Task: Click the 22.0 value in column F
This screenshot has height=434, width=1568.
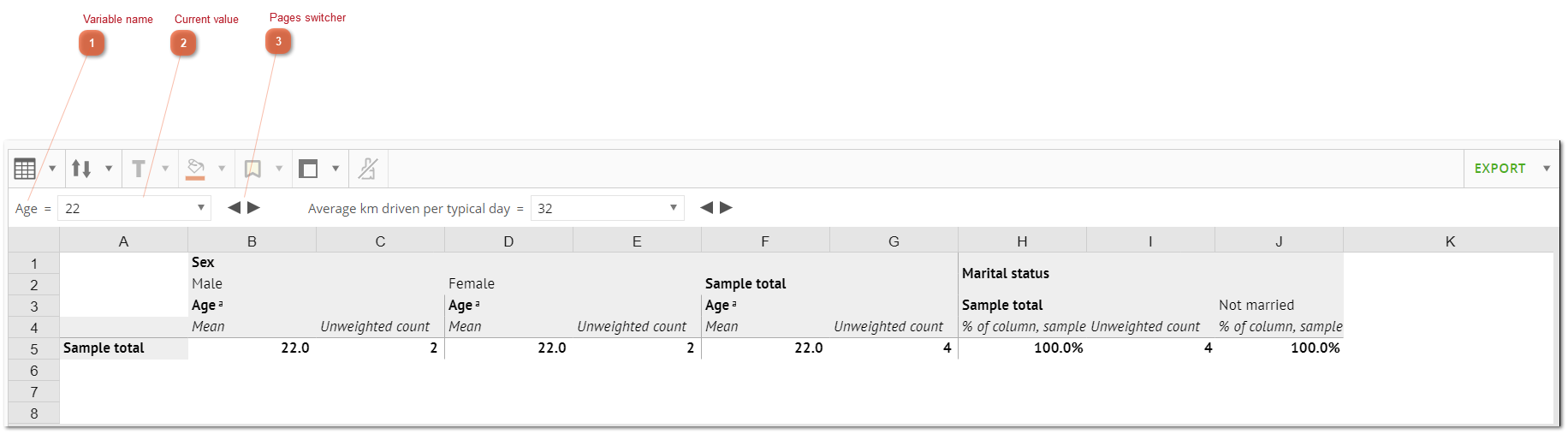Action: click(x=809, y=348)
